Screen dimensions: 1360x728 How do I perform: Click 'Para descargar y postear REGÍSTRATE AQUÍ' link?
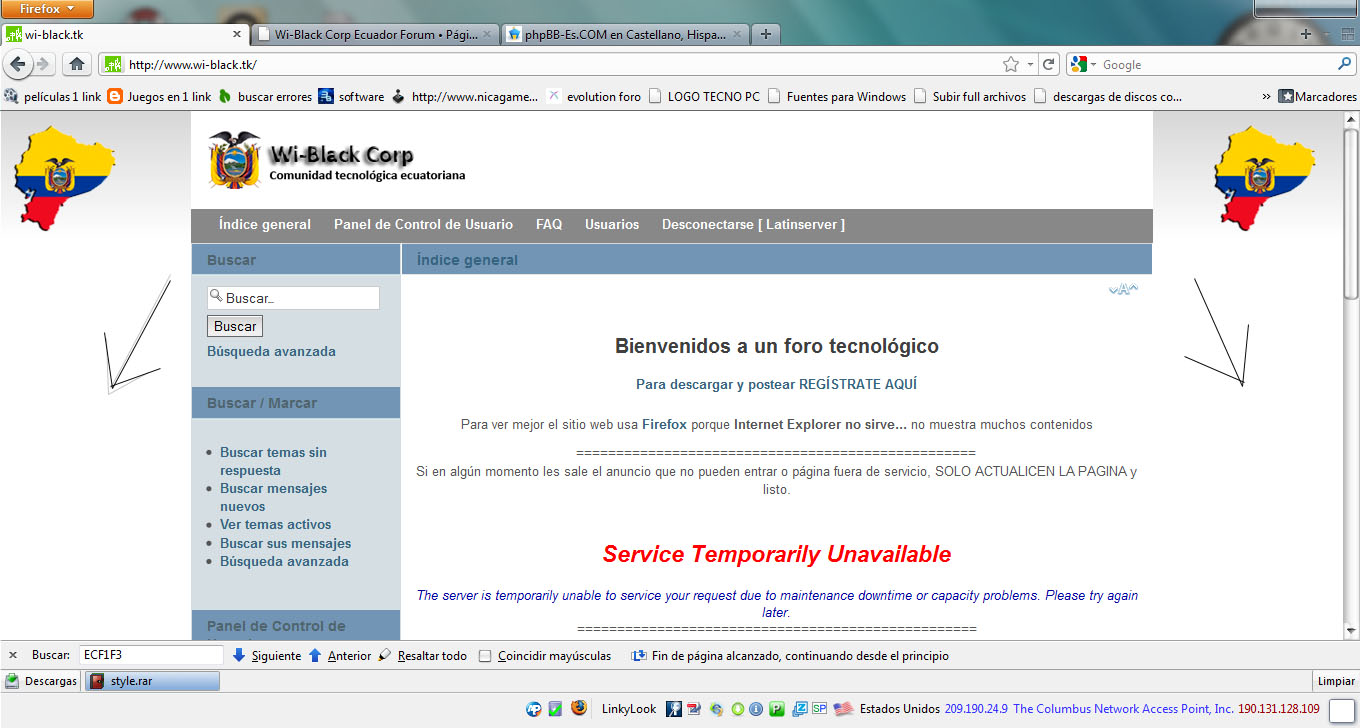pos(776,384)
